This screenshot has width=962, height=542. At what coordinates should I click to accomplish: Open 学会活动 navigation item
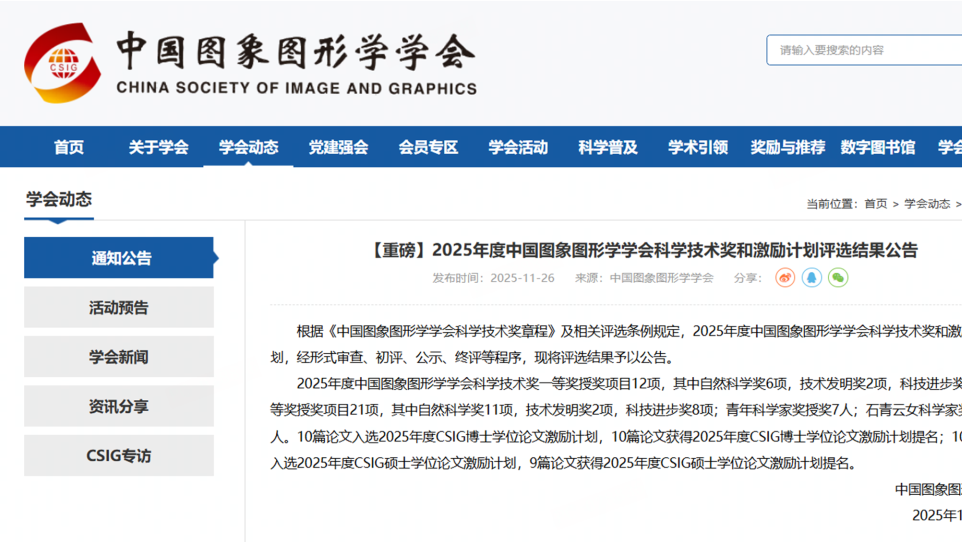coord(518,147)
